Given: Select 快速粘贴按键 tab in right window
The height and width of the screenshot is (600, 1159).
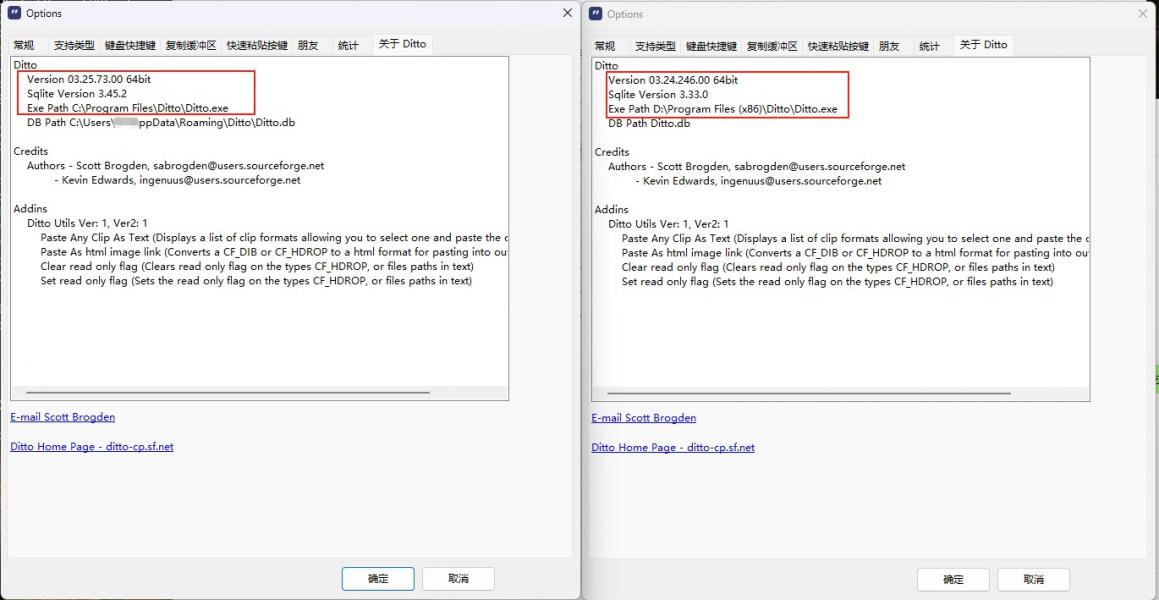Looking at the screenshot, I should point(837,46).
